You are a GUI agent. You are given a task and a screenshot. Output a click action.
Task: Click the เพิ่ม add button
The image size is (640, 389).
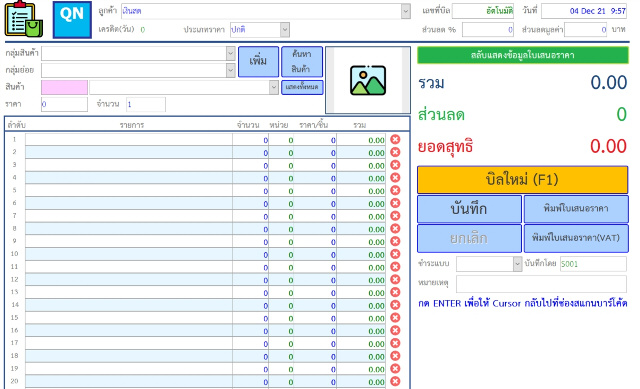coord(258,62)
